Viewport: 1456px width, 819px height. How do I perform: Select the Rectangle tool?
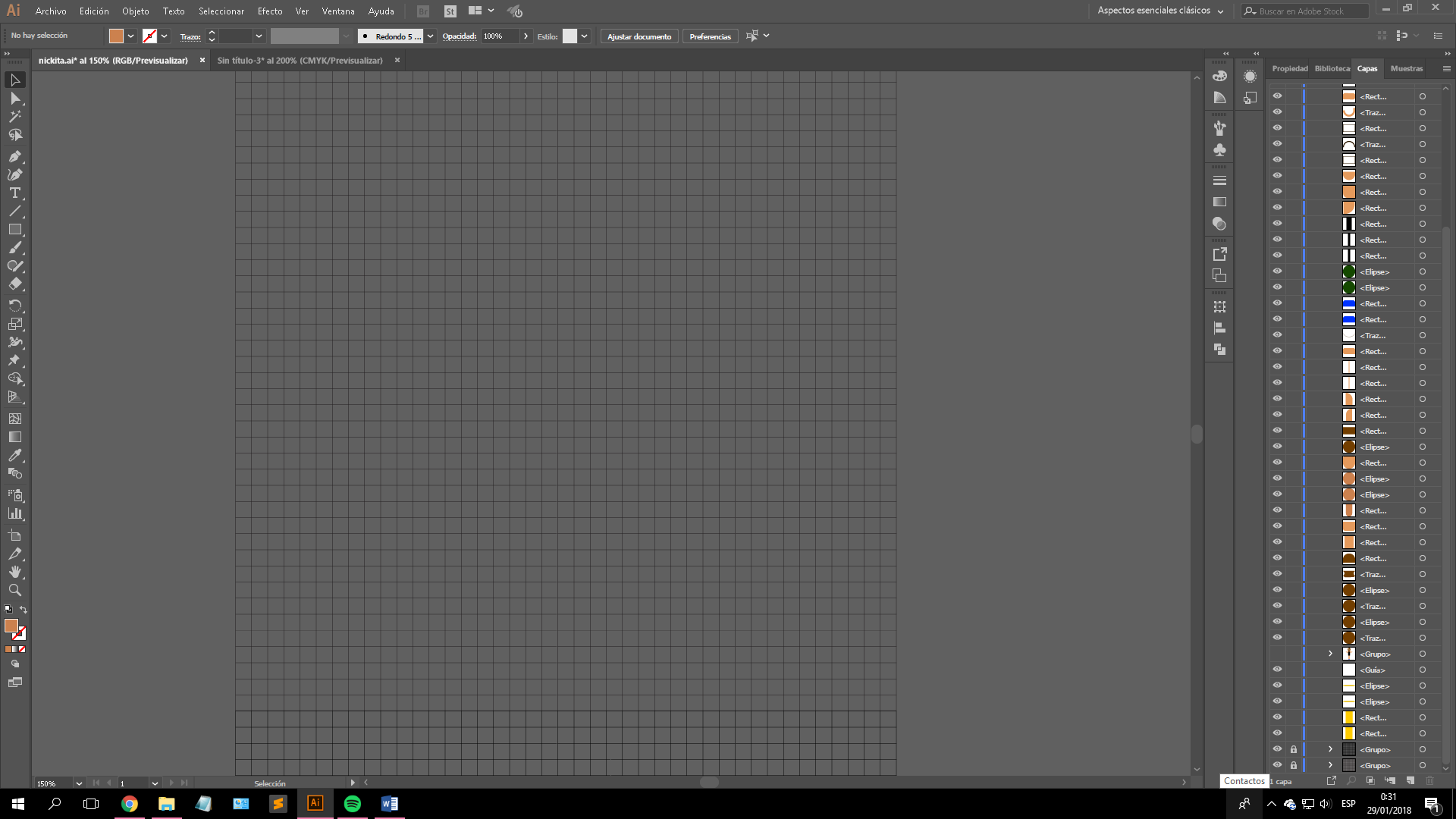[14, 229]
